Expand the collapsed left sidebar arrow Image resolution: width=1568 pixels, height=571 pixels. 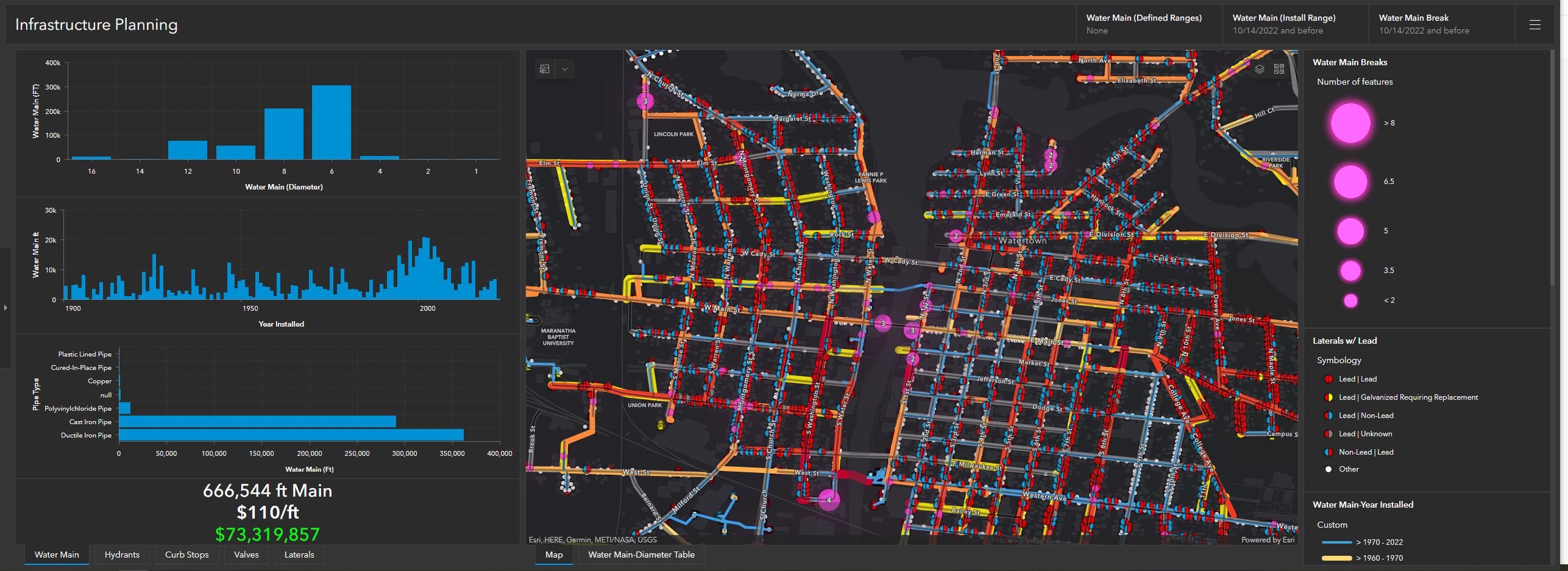pyautogui.click(x=5, y=308)
